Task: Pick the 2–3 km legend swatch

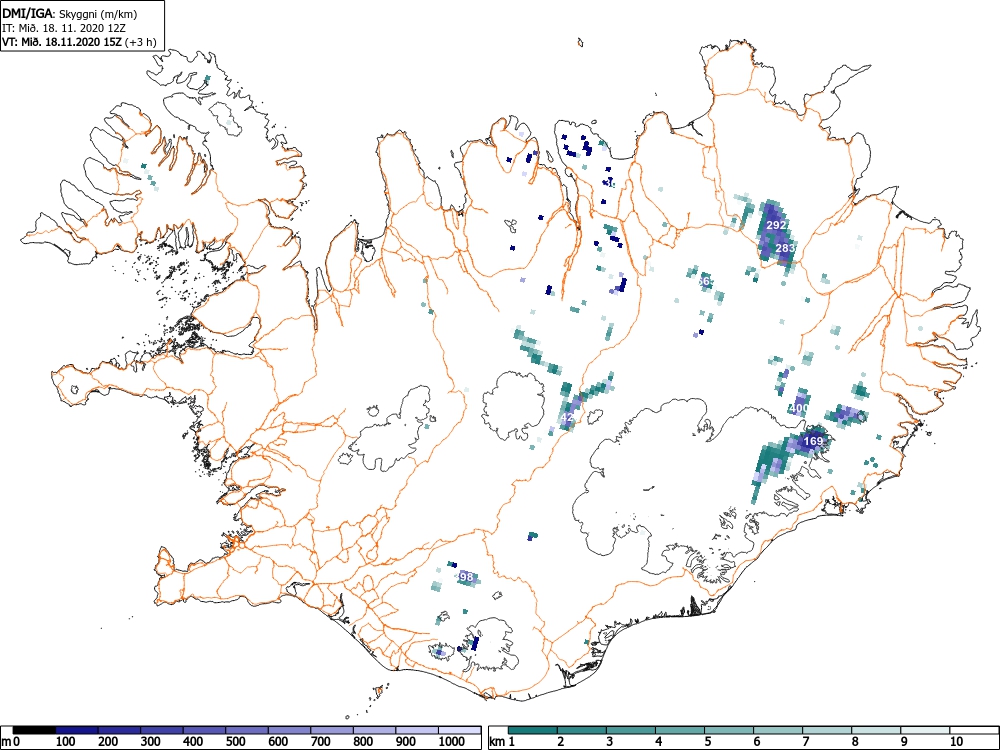Action: click(582, 730)
